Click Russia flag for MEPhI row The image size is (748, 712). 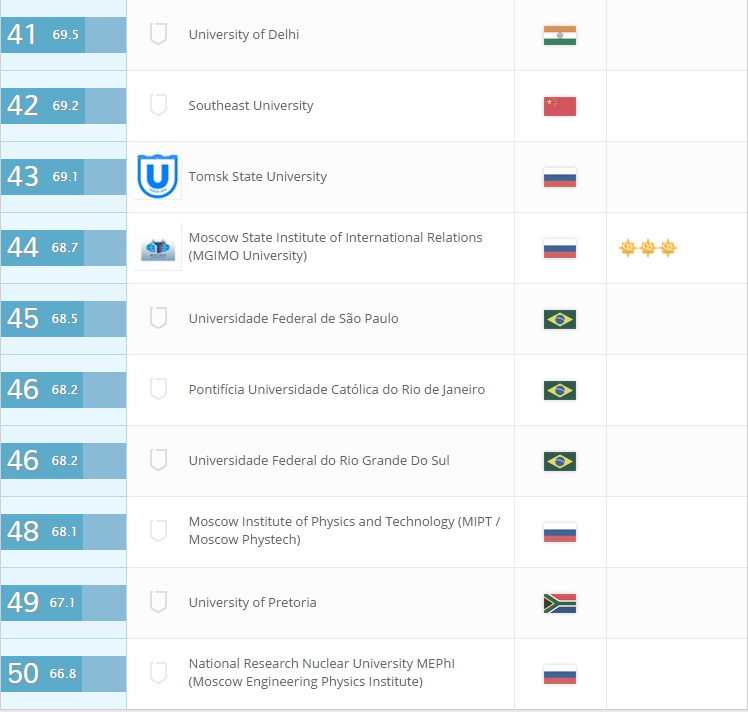point(560,675)
